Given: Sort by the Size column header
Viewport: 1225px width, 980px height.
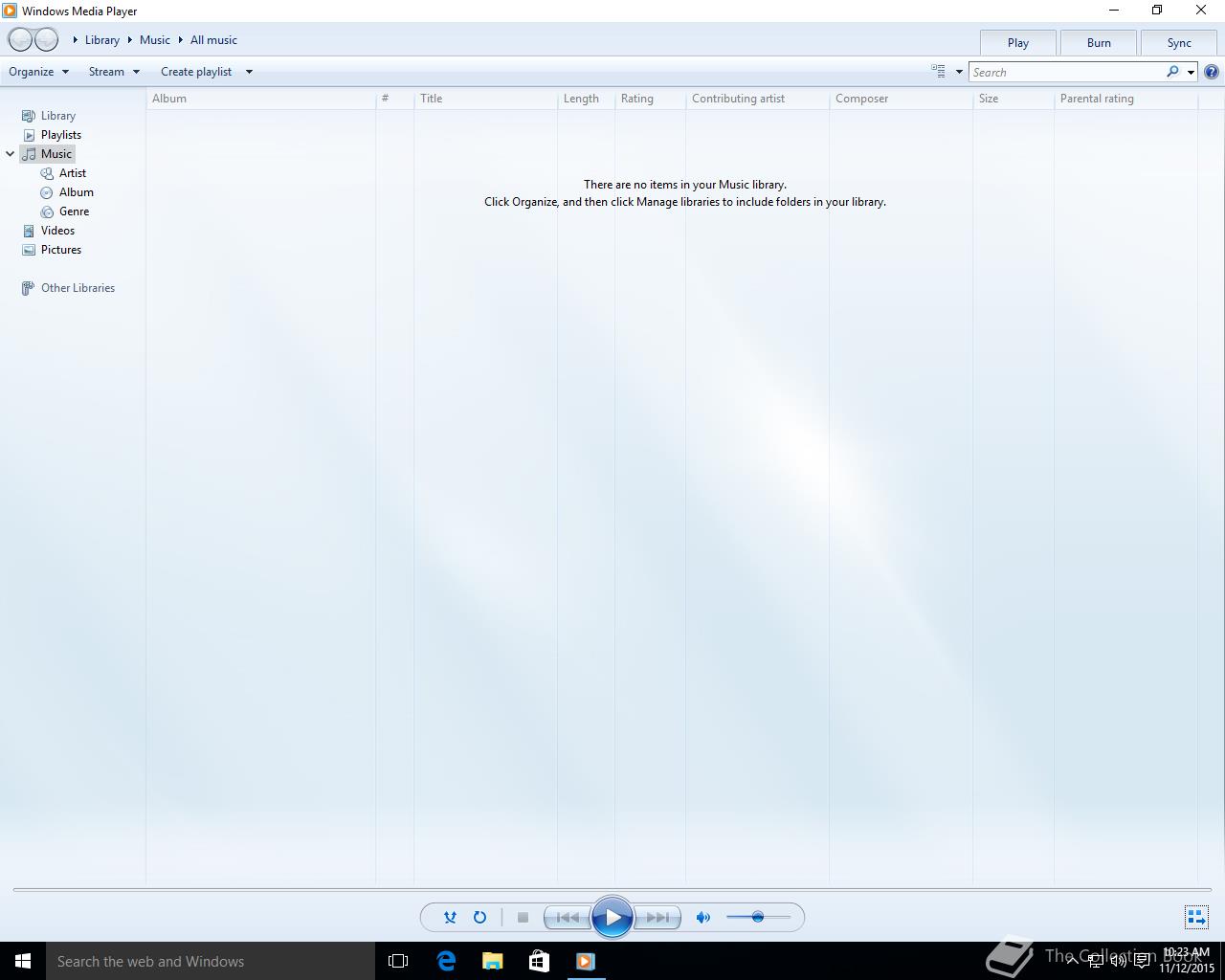Looking at the screenshot, I should tap(1013, 99).
